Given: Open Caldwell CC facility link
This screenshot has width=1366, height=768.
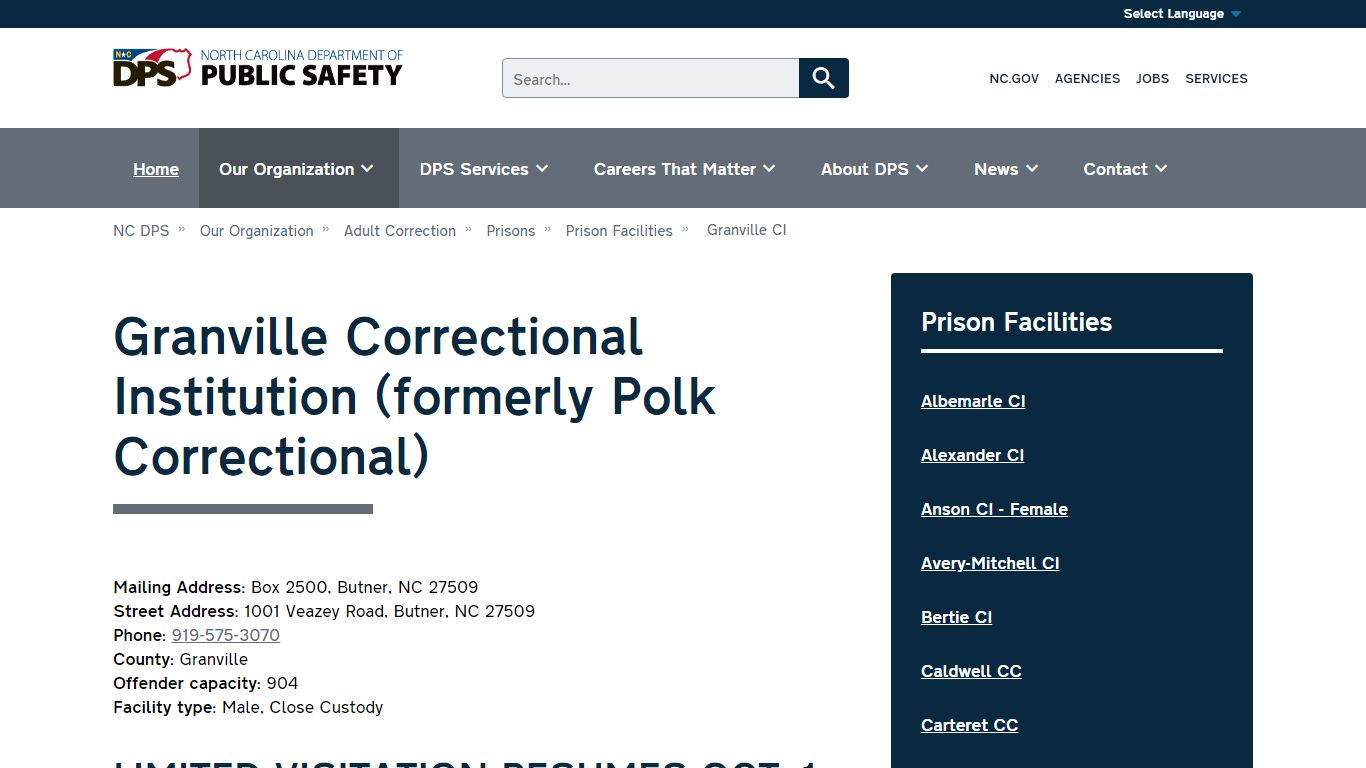Looking at the screenshot, I should click(971, 671).
